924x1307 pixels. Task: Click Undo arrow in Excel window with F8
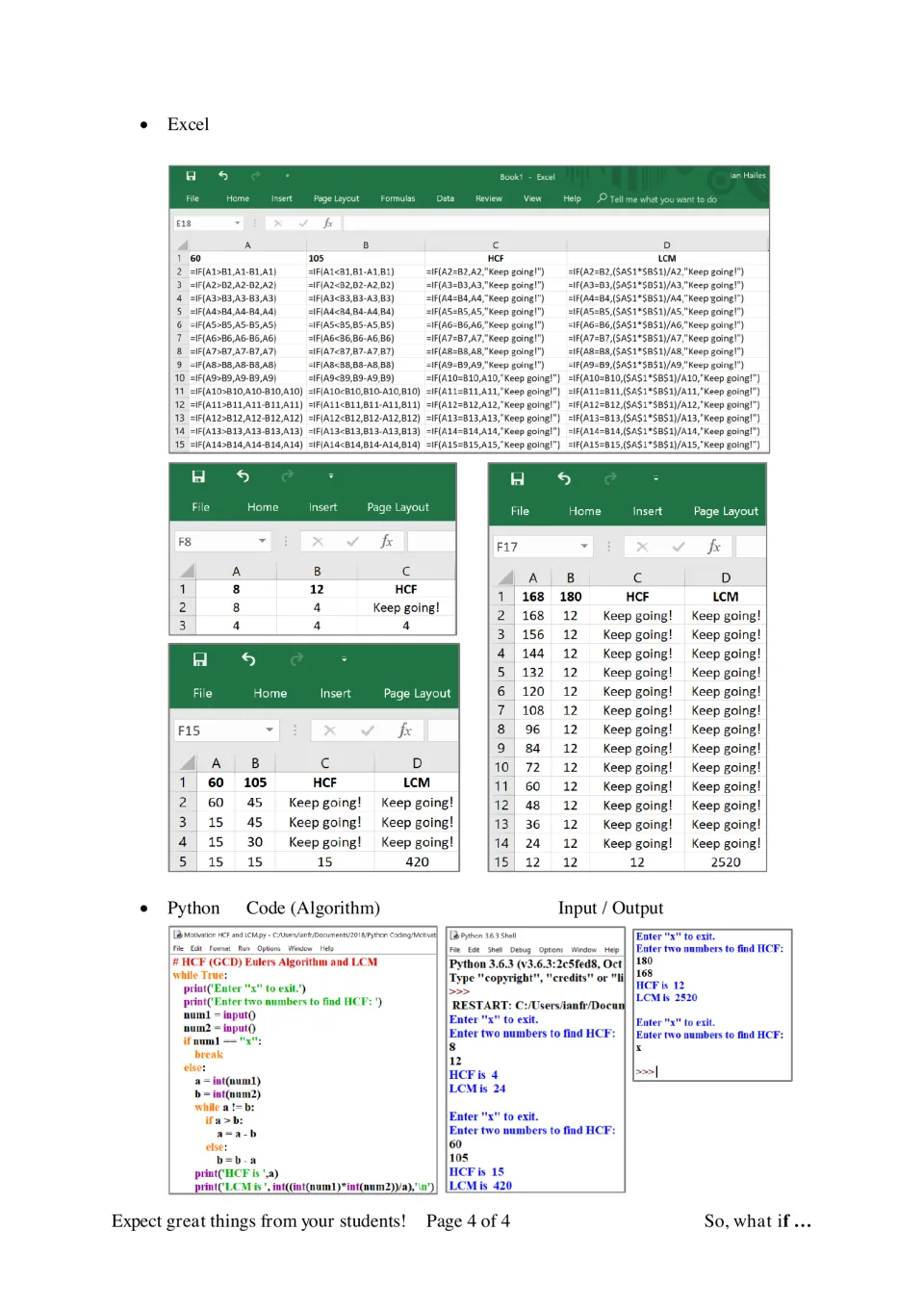pyautogui.click(x=243, y=476)
